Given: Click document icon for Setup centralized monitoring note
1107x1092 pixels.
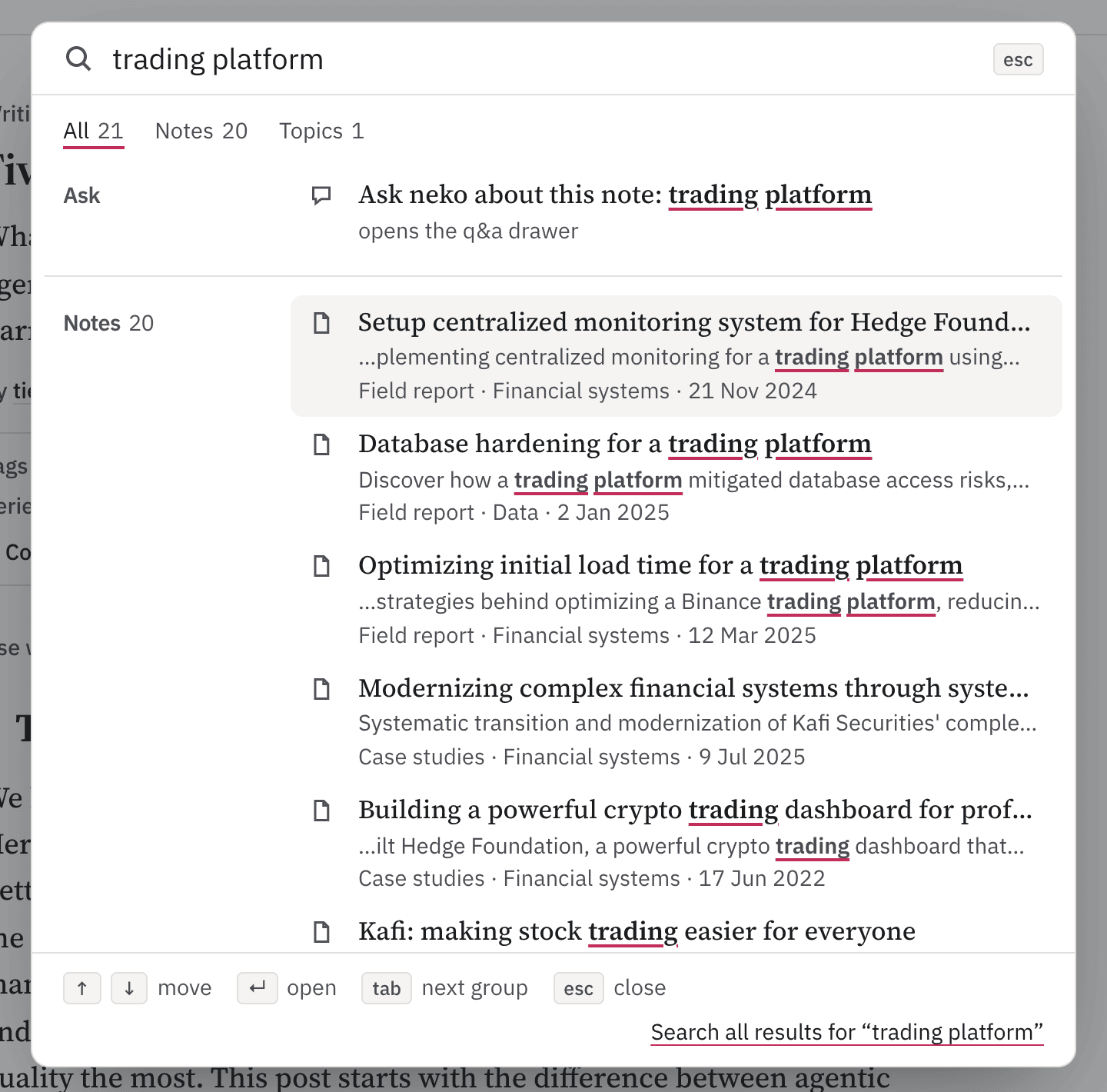Looking at the screenshot, I should tap(321, 323).
